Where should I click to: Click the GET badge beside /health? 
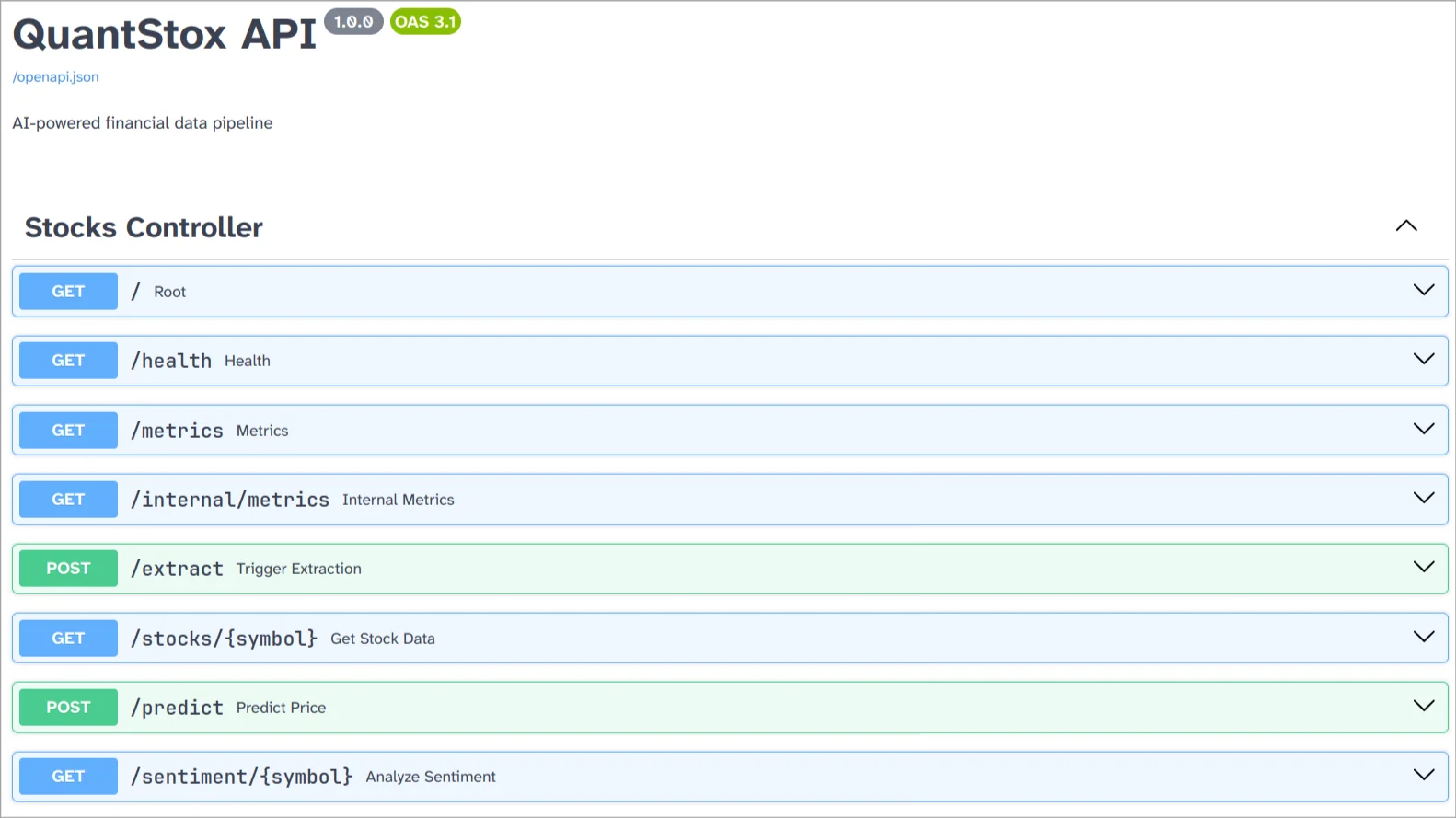68,361
